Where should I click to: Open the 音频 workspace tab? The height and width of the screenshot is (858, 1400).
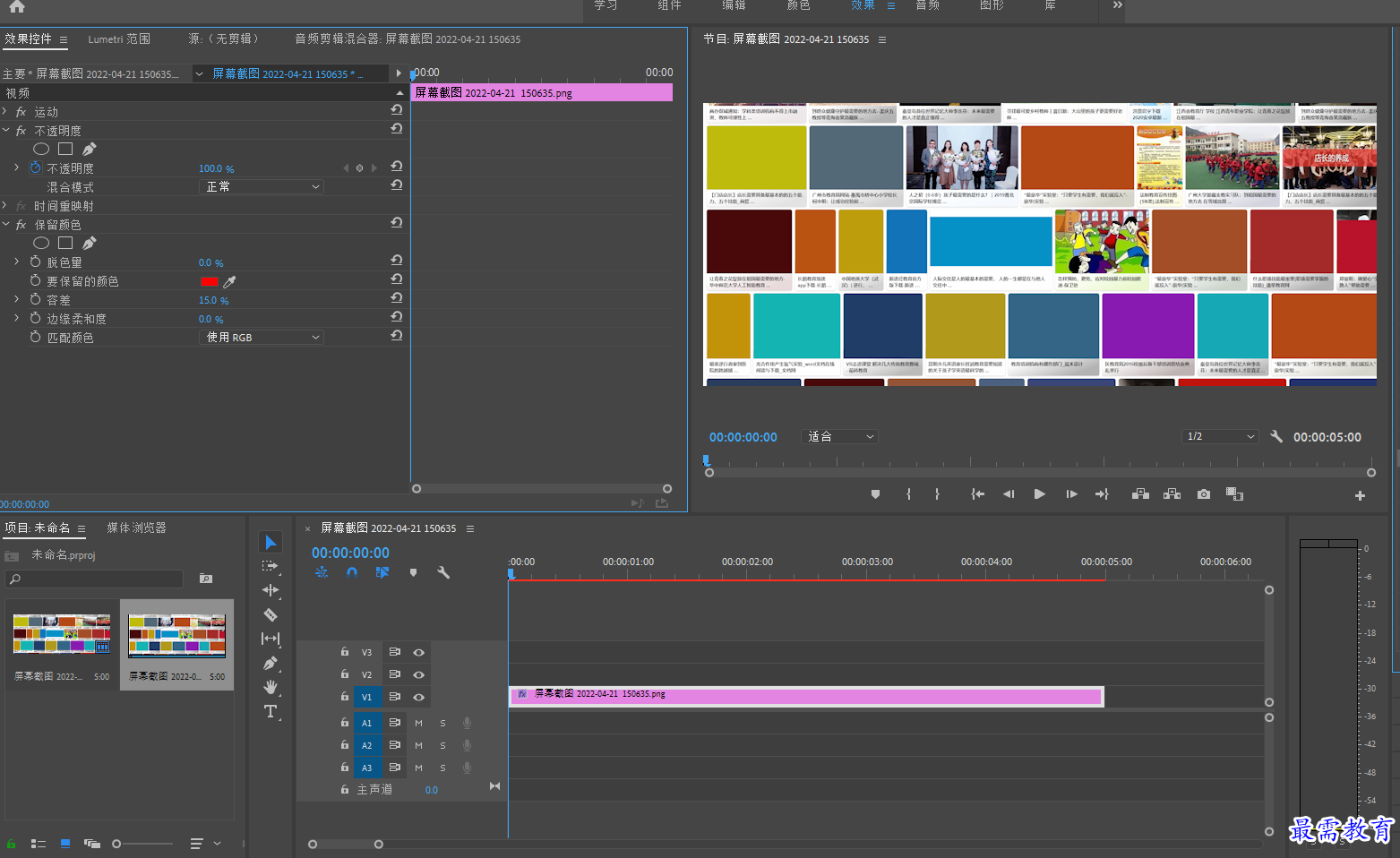(x=927, y=5)
